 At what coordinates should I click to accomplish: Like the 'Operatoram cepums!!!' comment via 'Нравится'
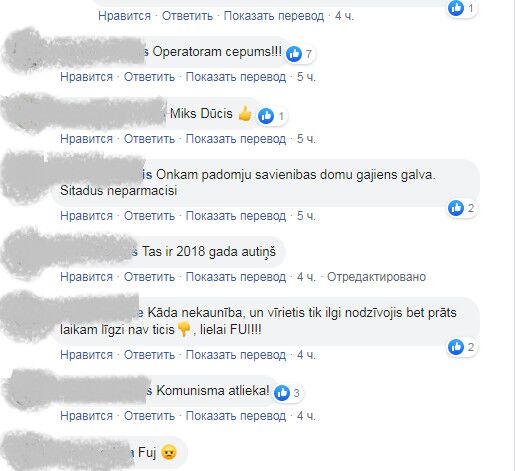point(86,77)
